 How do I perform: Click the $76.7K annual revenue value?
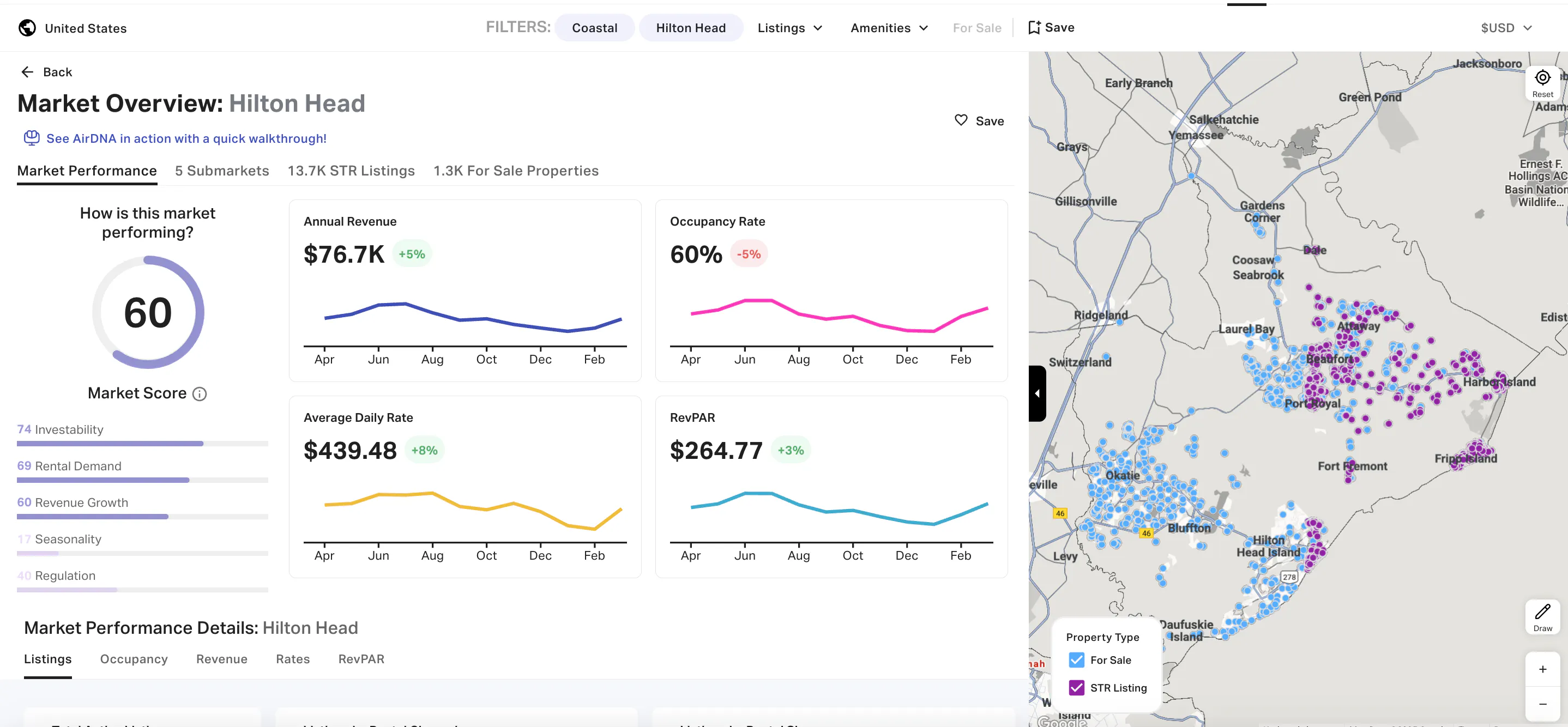344,255
